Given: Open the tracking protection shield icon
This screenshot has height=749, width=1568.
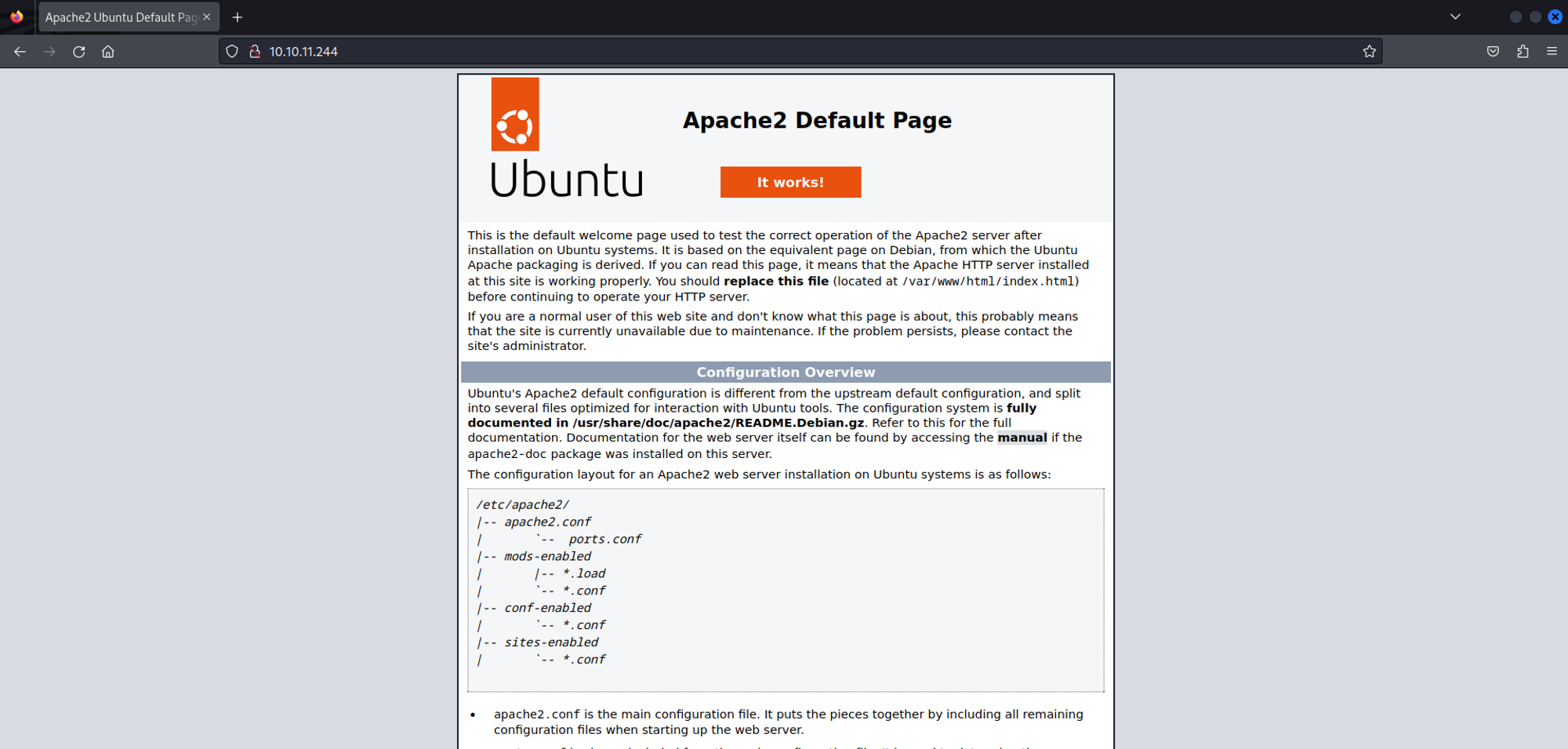Looking at the screenshot, I should point(232,52).
